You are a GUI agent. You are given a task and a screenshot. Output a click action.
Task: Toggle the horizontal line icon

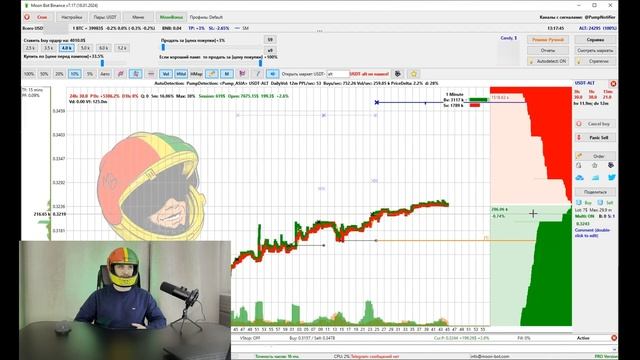point(151,74)
